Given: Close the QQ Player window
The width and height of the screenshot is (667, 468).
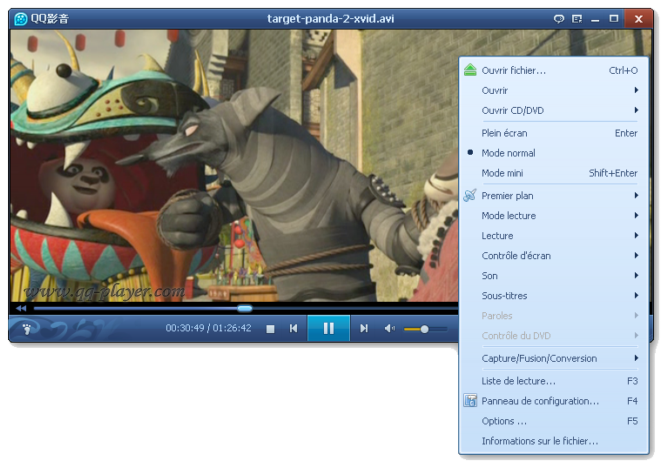Looking at the screenshot, I should coord(638,19).
